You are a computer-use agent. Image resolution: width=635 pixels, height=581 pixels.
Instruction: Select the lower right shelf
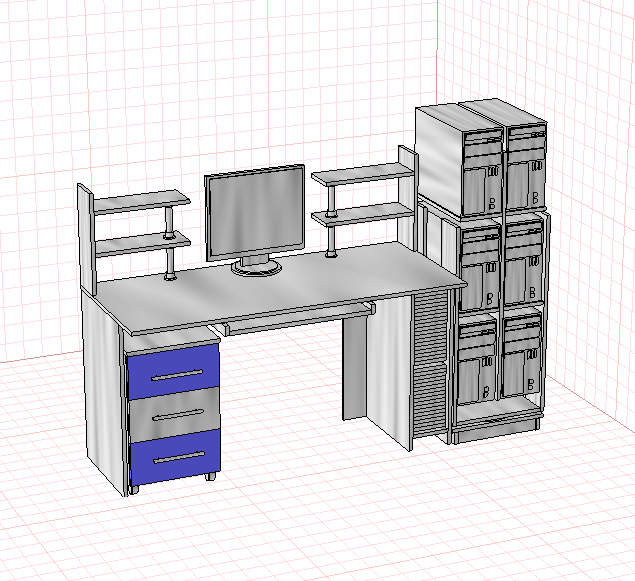(x=362, y=213)
